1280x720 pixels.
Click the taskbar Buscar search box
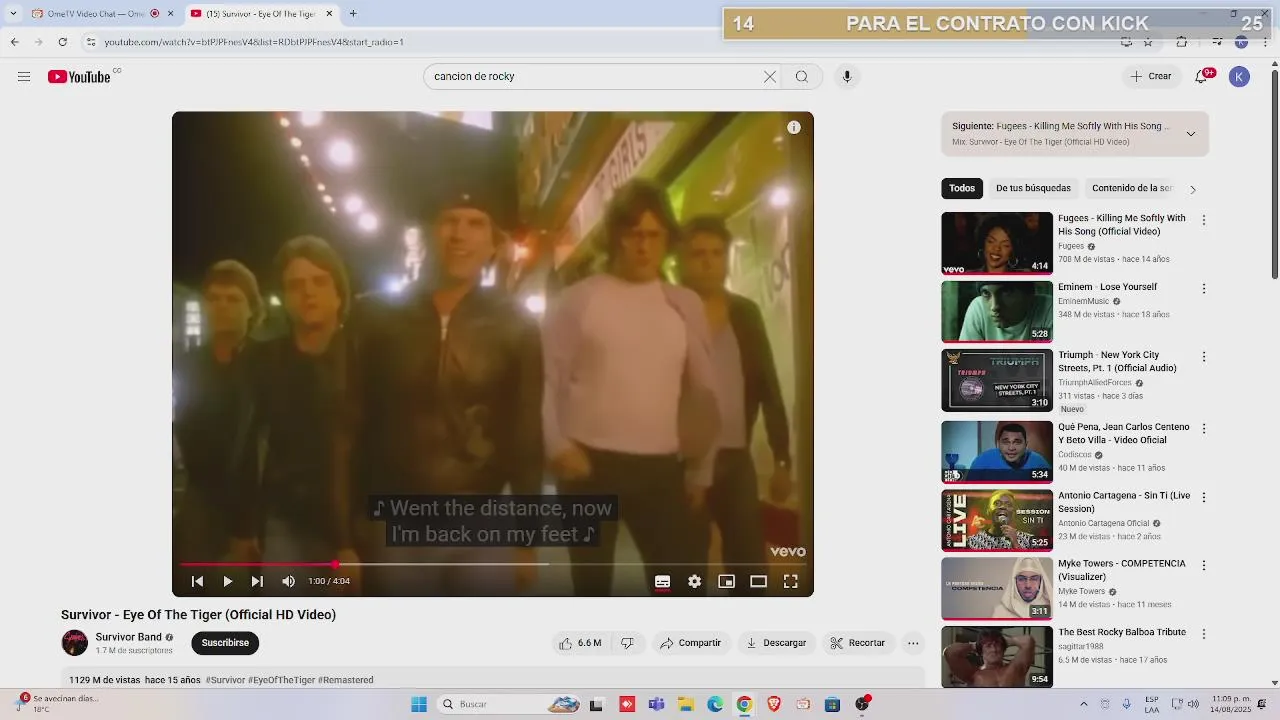click(x=510, y=705)
